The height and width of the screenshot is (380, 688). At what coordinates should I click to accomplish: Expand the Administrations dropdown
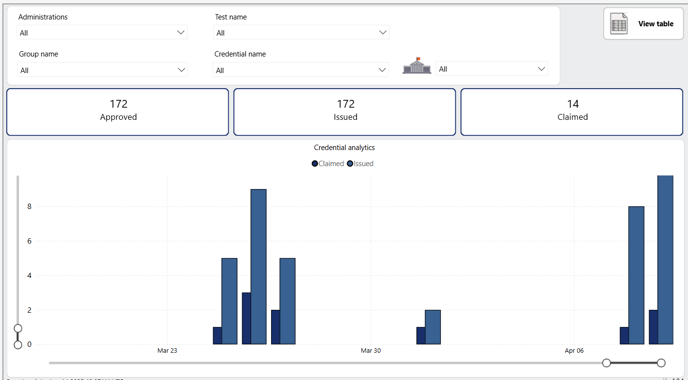(x=102, y=32)
